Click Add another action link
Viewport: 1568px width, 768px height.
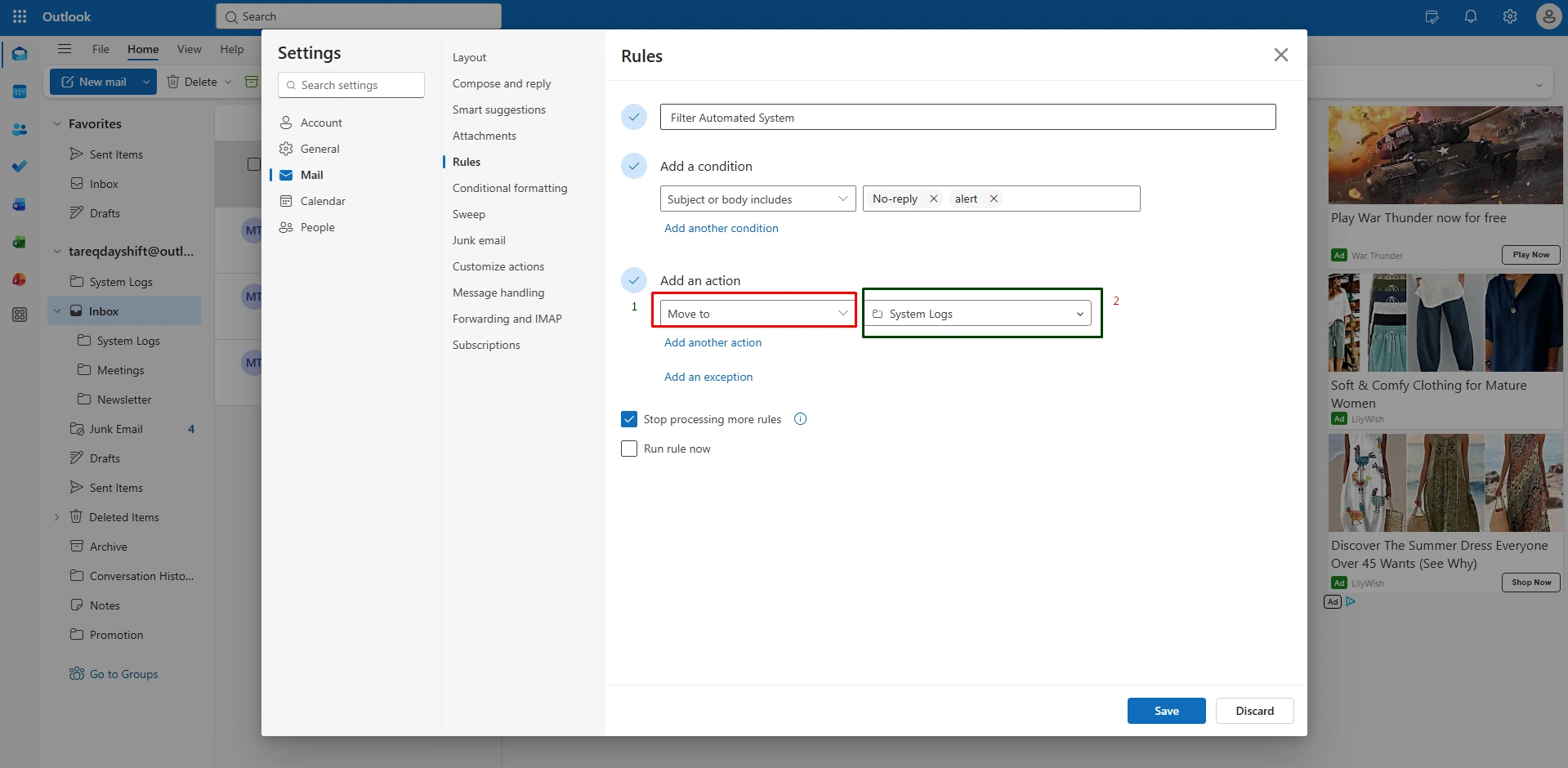pos(713,342)
